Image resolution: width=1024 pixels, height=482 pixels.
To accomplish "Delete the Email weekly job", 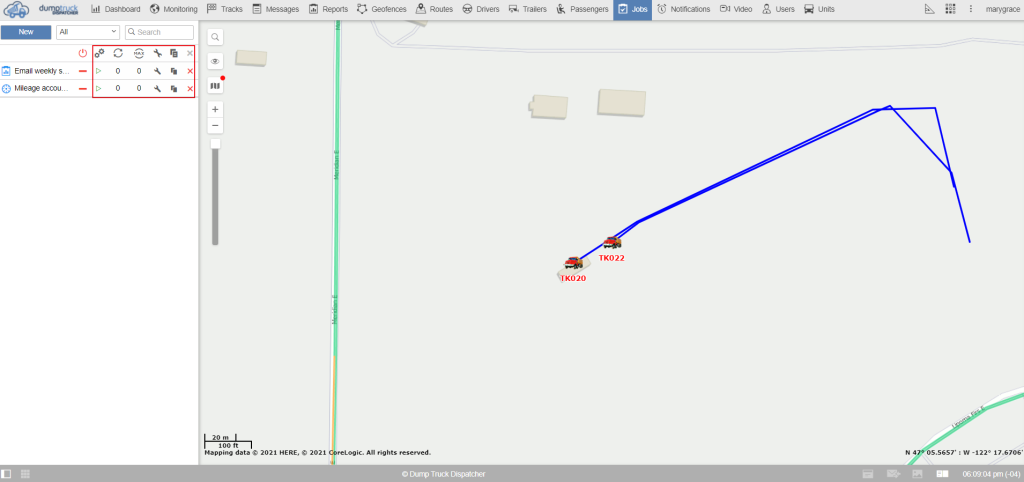I will 190,71.
